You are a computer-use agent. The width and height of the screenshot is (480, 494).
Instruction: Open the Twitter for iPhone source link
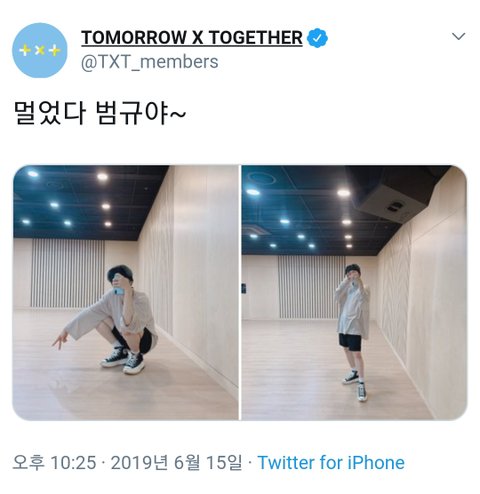tap(331, 463)
